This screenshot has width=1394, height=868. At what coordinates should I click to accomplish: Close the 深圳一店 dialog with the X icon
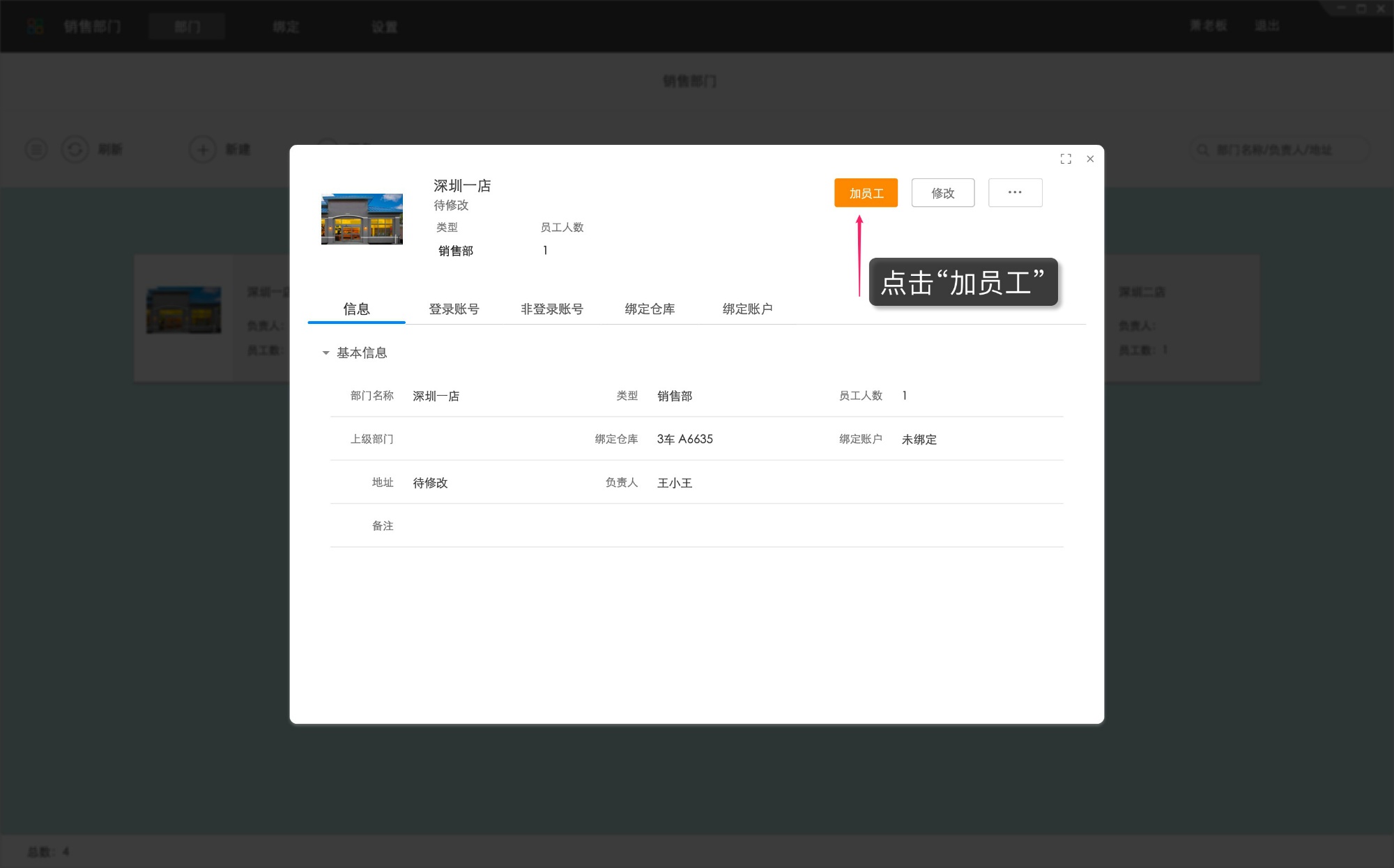click(x=1090, y=159)
